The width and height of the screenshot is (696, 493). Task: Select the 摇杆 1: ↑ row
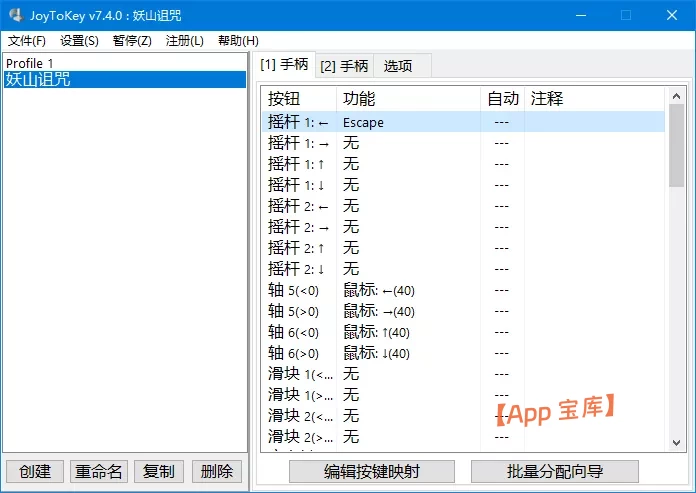pos(463,164)
